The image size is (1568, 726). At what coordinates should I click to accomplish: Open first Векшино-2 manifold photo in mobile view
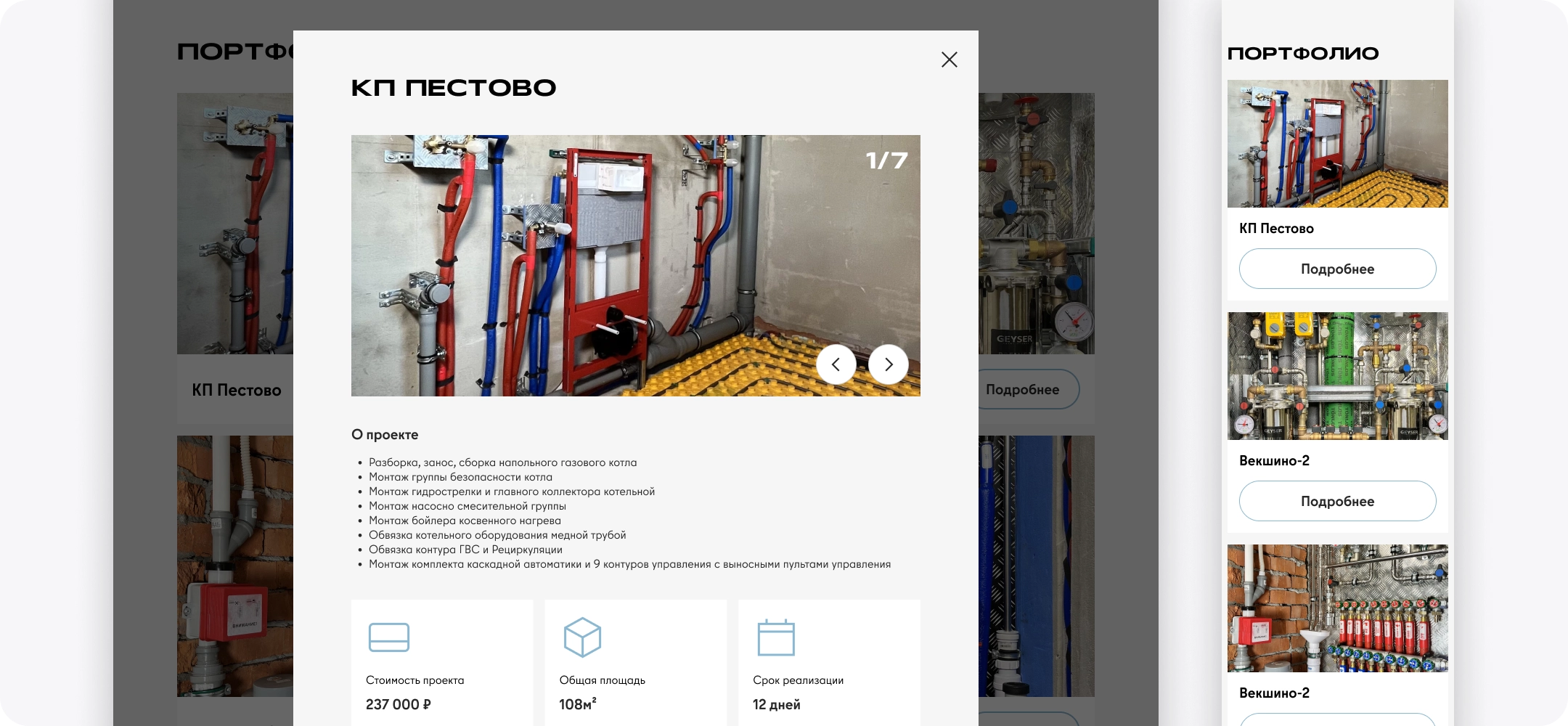pos(1337,376)
